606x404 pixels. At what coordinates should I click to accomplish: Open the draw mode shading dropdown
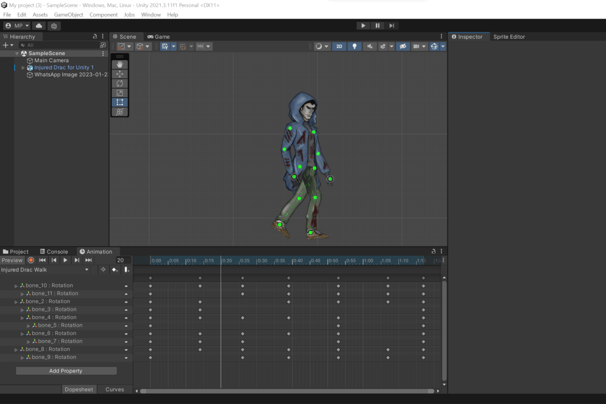[321, 46]
